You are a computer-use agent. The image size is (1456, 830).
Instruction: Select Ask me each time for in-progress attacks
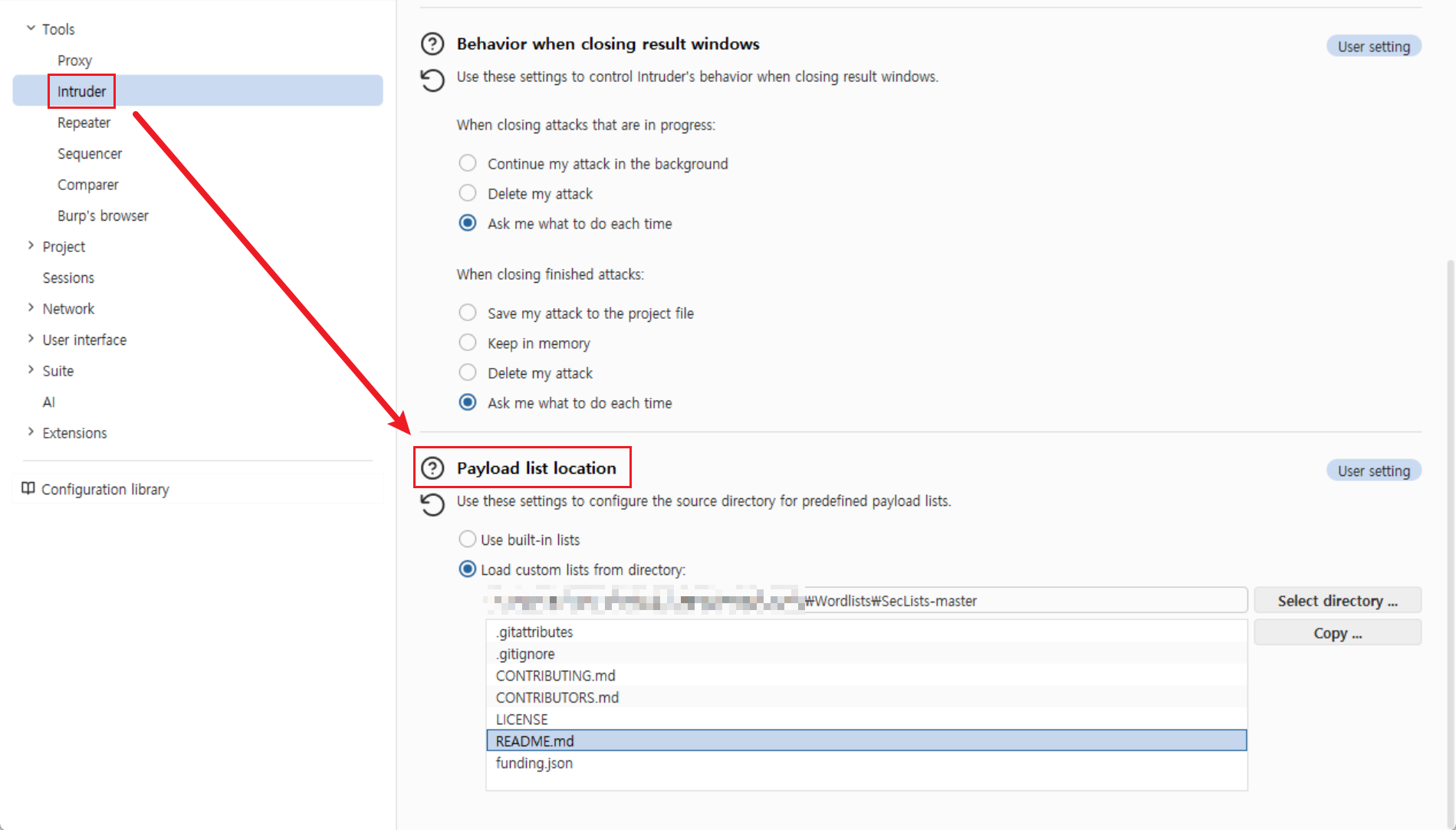point(468,223)
